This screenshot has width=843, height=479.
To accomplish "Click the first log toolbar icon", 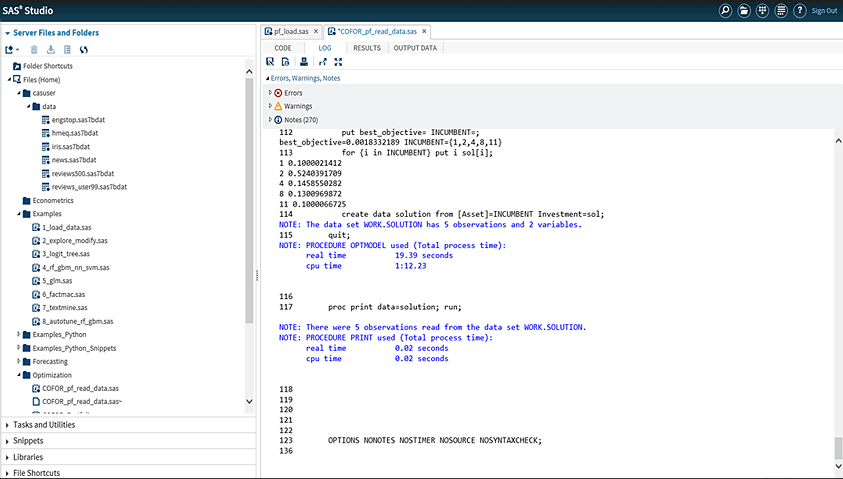I will [270, 62].
